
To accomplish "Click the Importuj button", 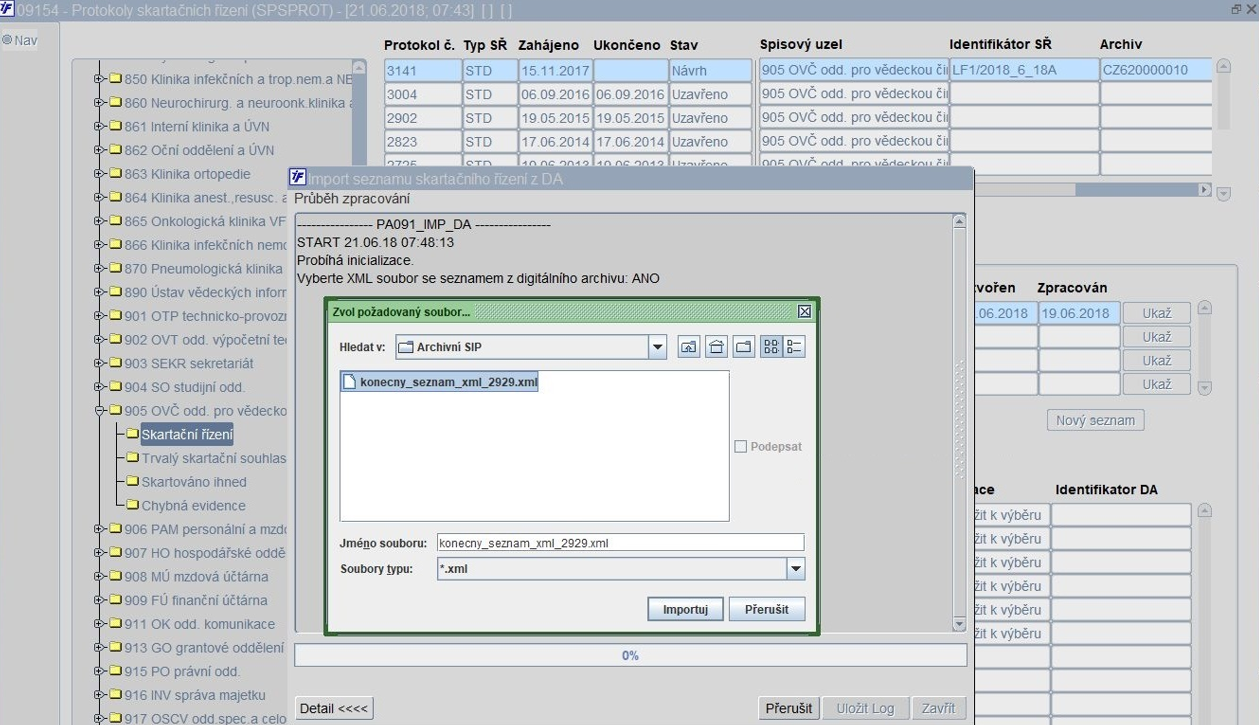I will point(685,609).
